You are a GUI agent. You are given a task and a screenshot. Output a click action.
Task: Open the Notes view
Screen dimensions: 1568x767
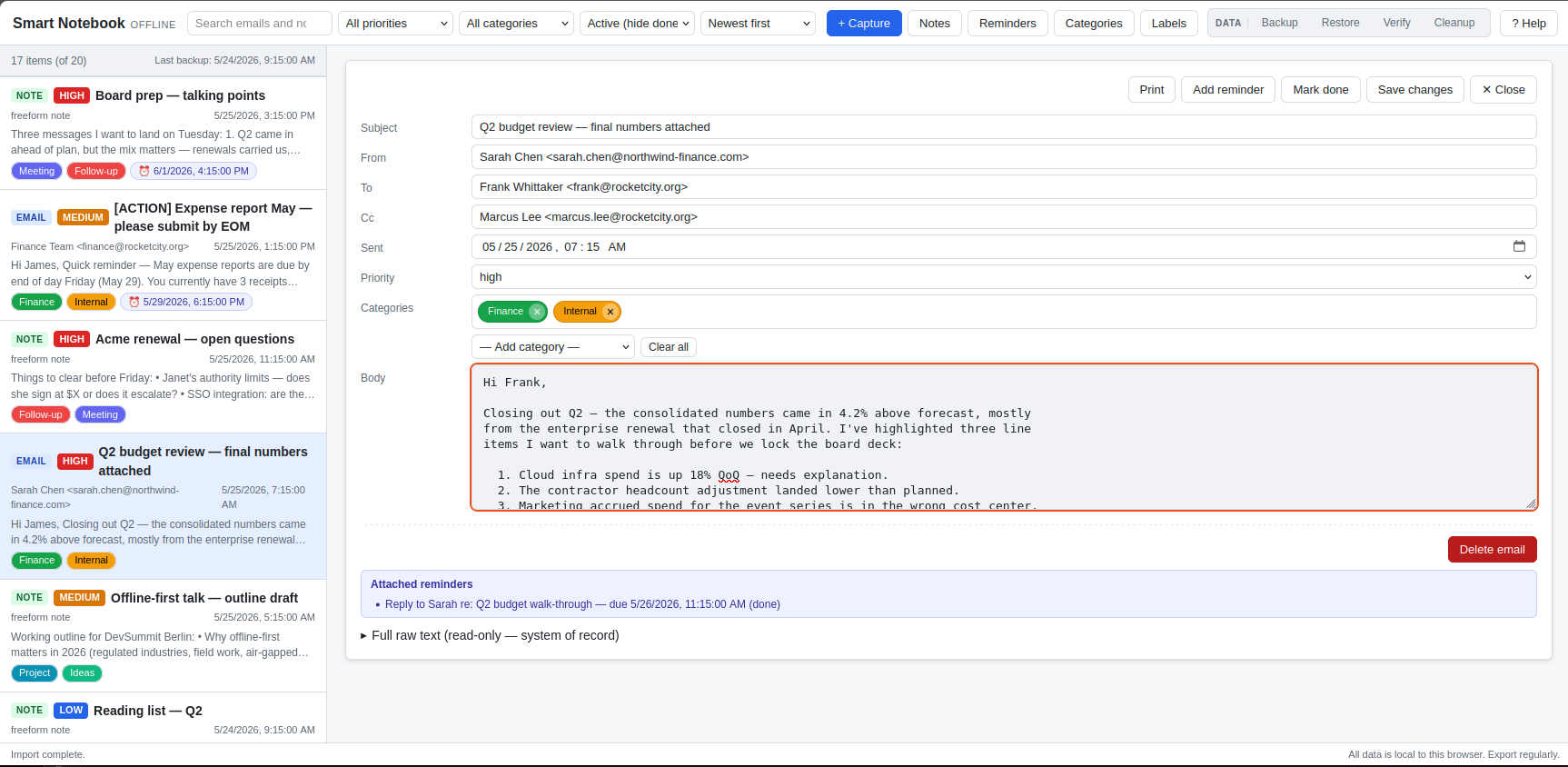934,24
